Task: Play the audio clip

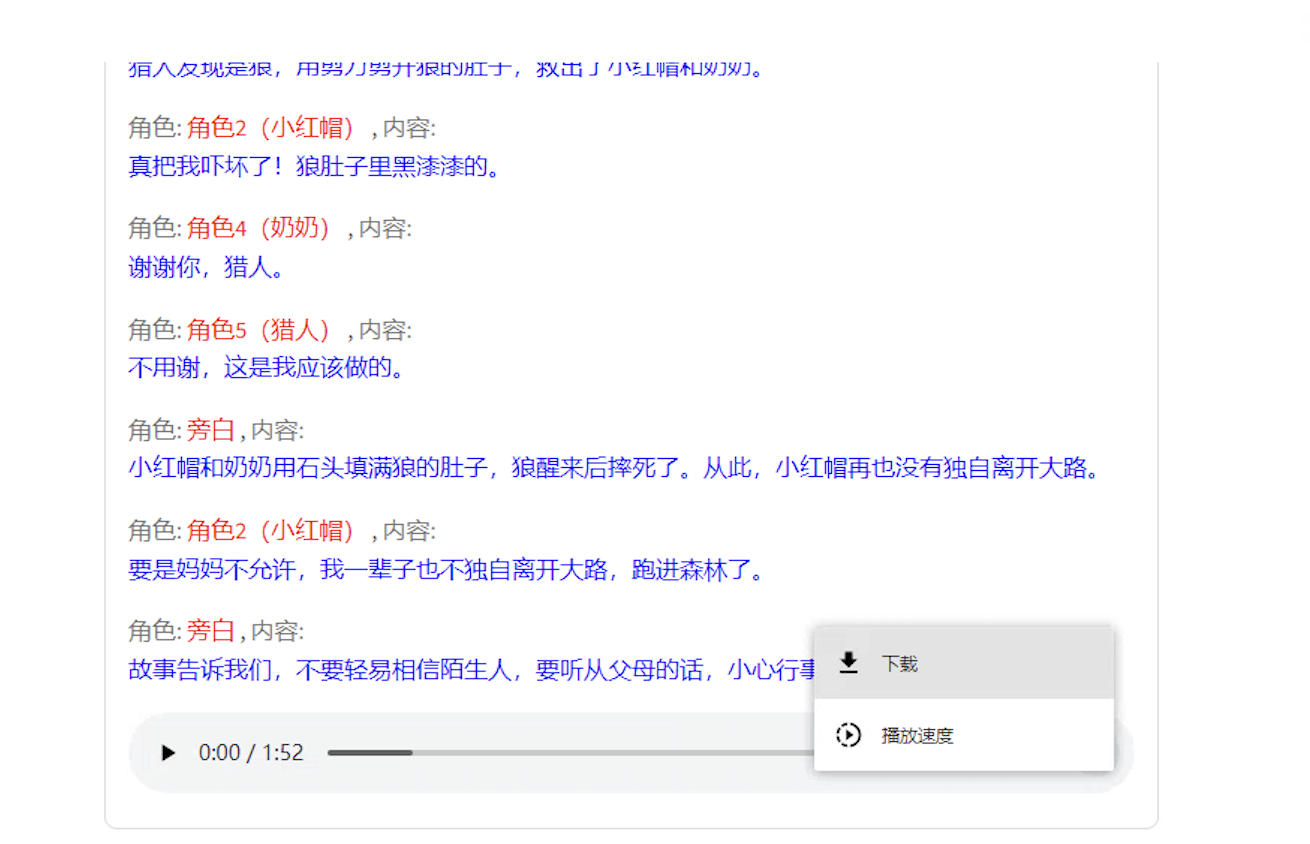Action: [168, 753]
